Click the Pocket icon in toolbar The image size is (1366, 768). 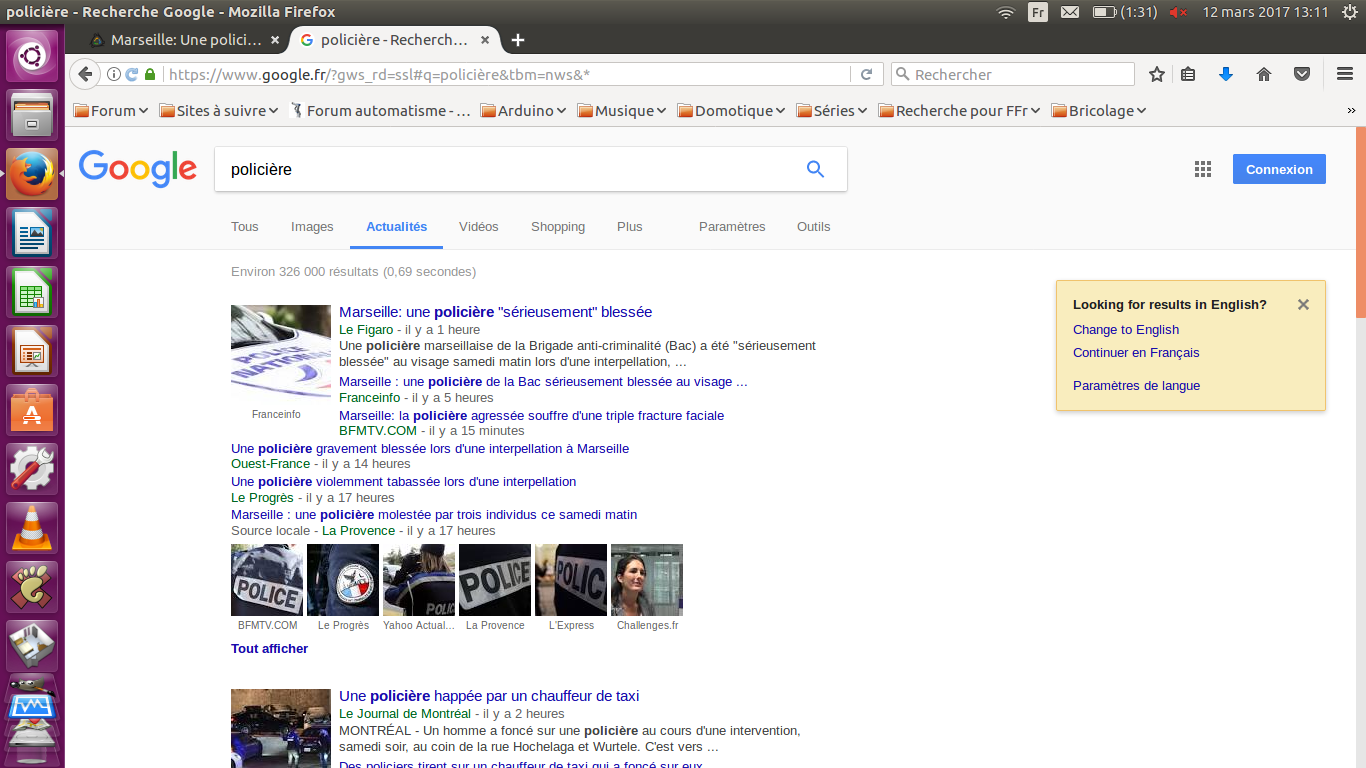point(1302,74)
